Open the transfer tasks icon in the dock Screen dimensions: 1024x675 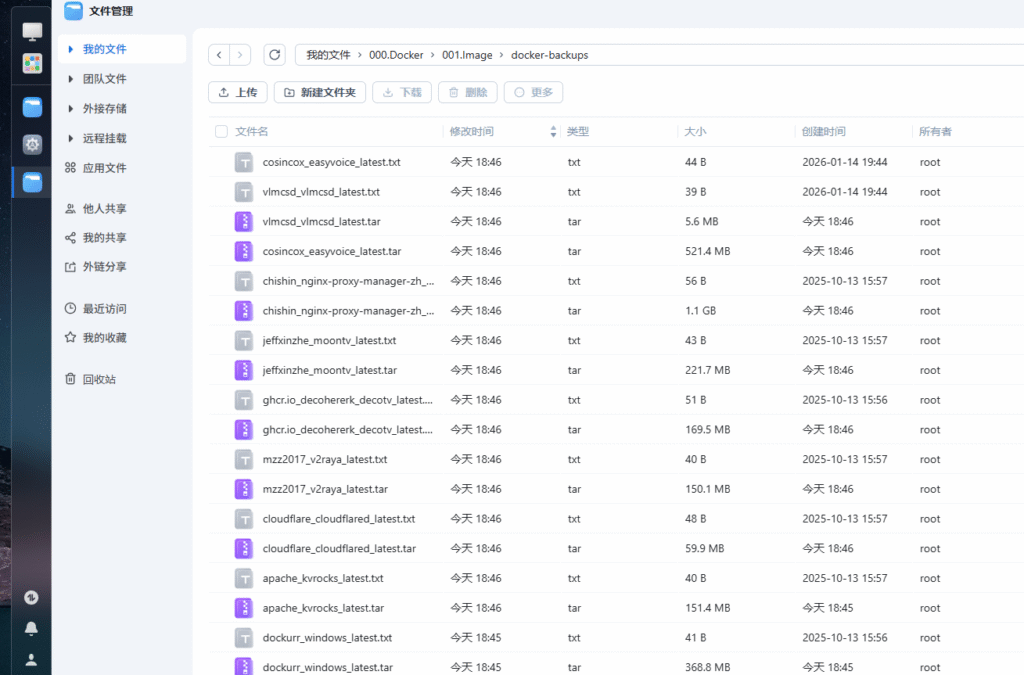pyautogui.click(x=32, y=598)
